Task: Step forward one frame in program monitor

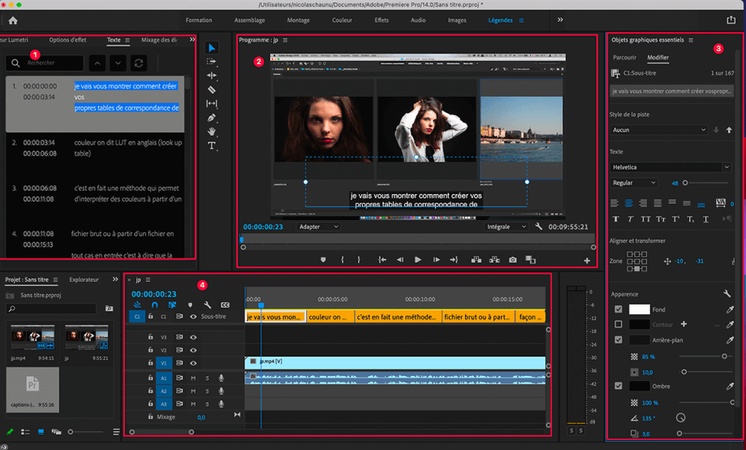Action: pyautogui.click(x=436, y=260)
